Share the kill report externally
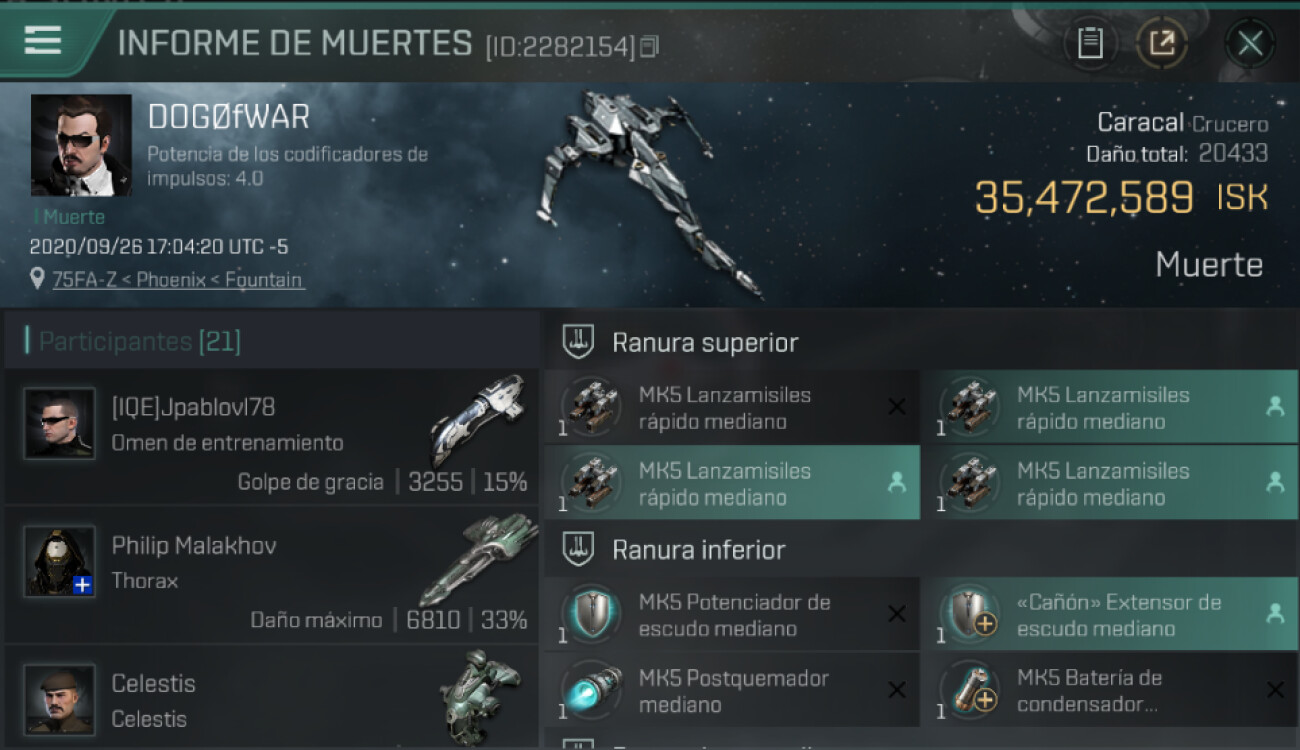 click(x=1162, y=43)
